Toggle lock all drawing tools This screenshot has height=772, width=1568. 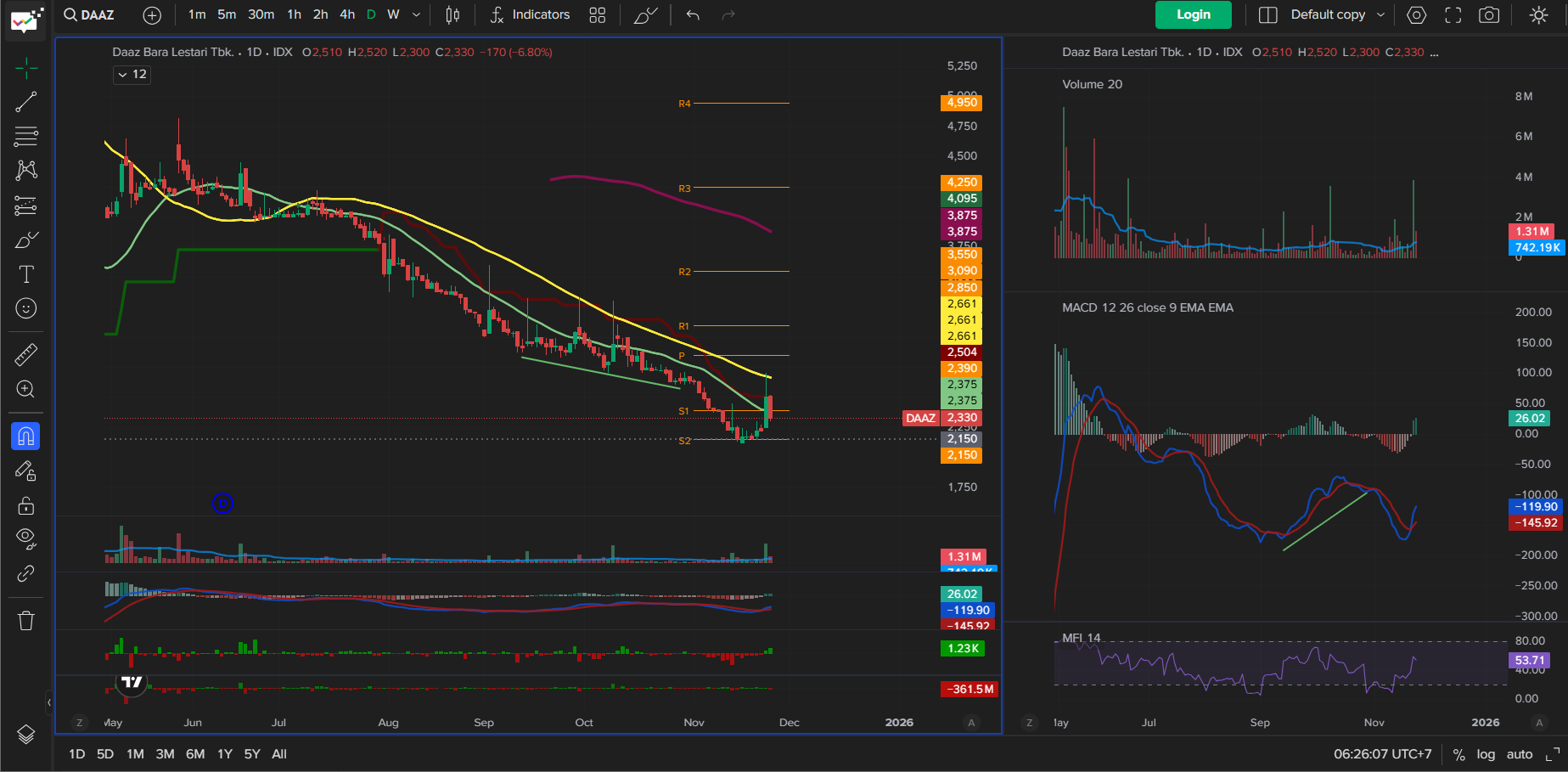pyautogui.click(x=26, y=505)
